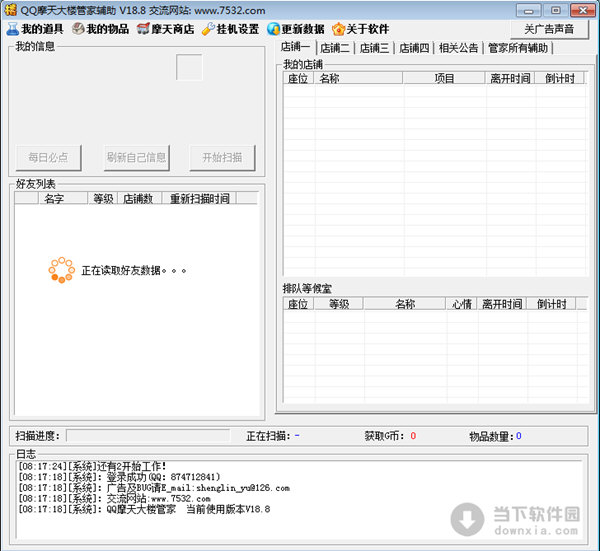Open 我的道具 flask icon

click(13, 29)
